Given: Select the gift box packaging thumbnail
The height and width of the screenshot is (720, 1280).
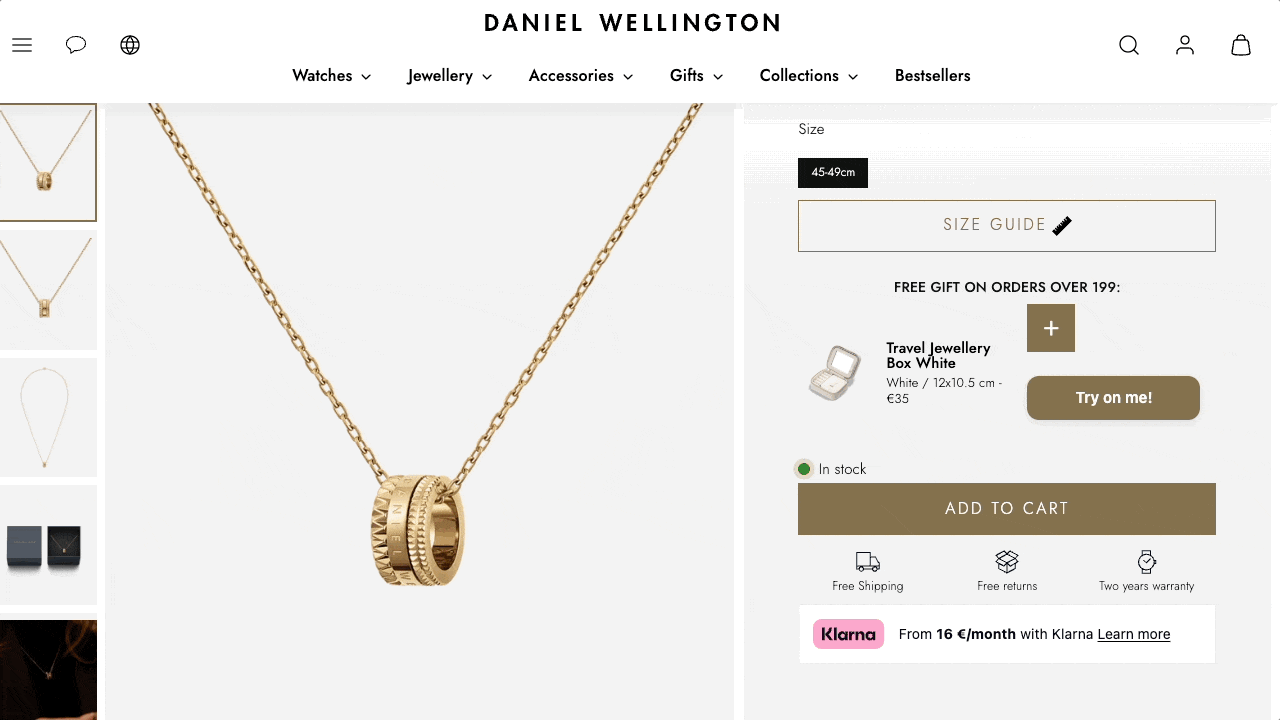Looking at the screenshot, I should coord(48,546).
